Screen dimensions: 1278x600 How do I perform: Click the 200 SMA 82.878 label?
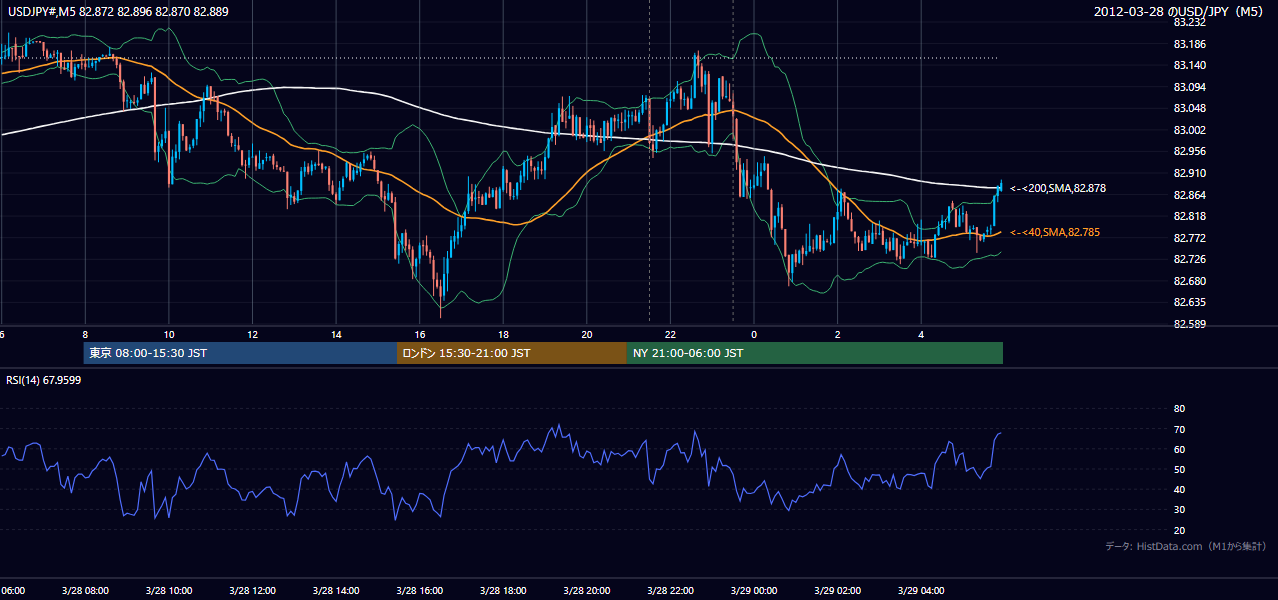click(1058, 188)
